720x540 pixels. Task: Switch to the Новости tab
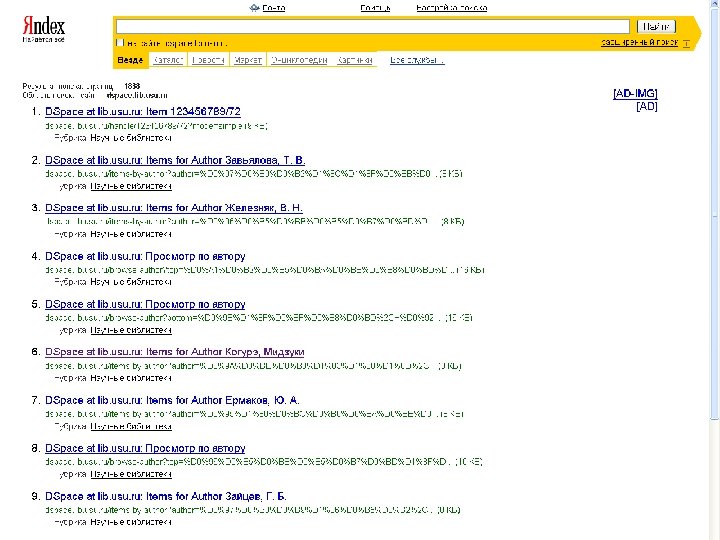208,60
